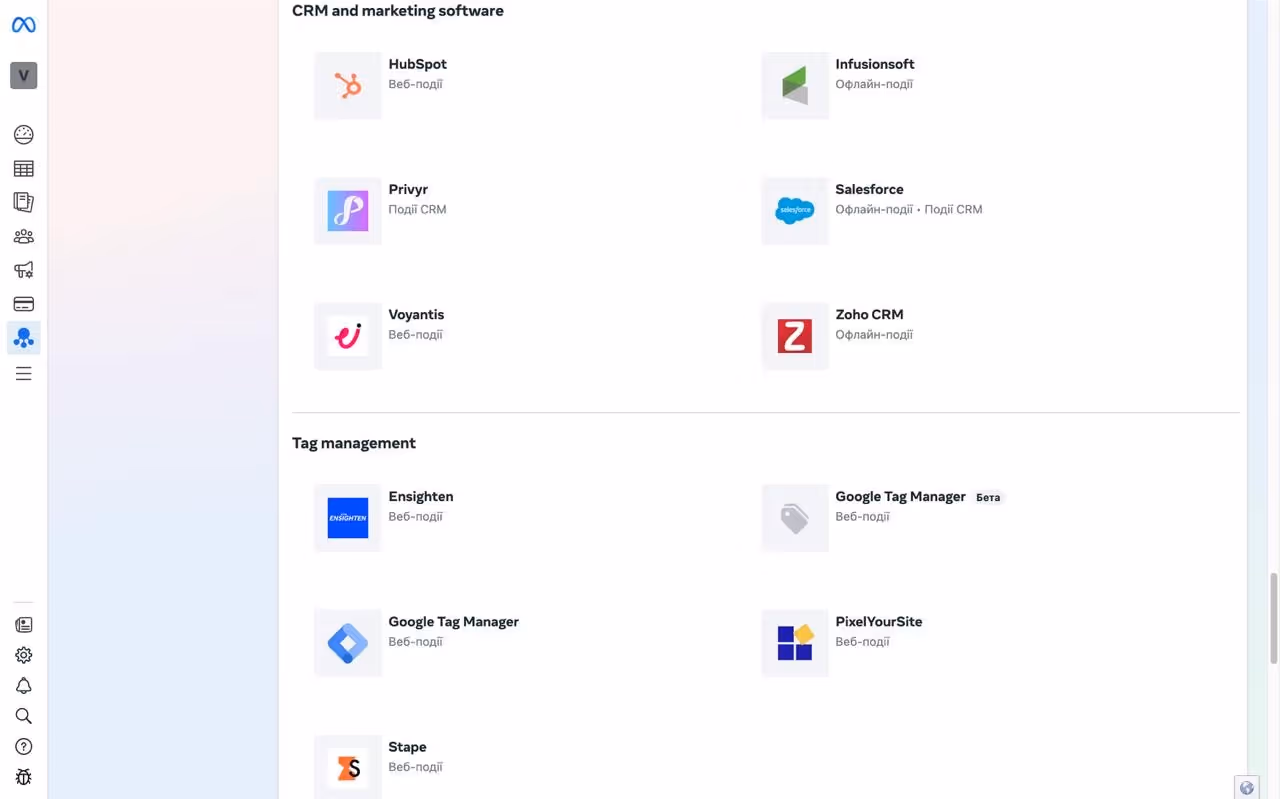Viewport: 1280px width, 799px height.
Task: Open the megaphone advertising icon in sidebar
Action: (x=24, y=270)
